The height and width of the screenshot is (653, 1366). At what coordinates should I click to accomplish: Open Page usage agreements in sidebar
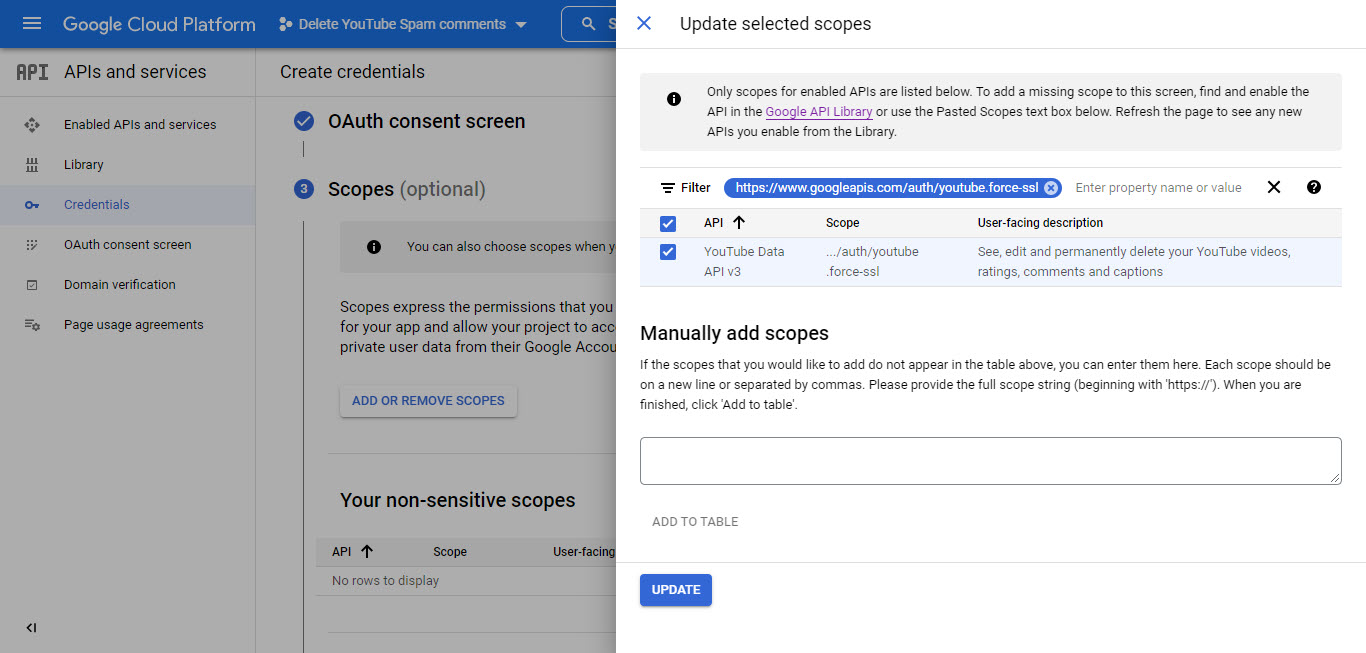pyautogui.click(x=134, y=325)
